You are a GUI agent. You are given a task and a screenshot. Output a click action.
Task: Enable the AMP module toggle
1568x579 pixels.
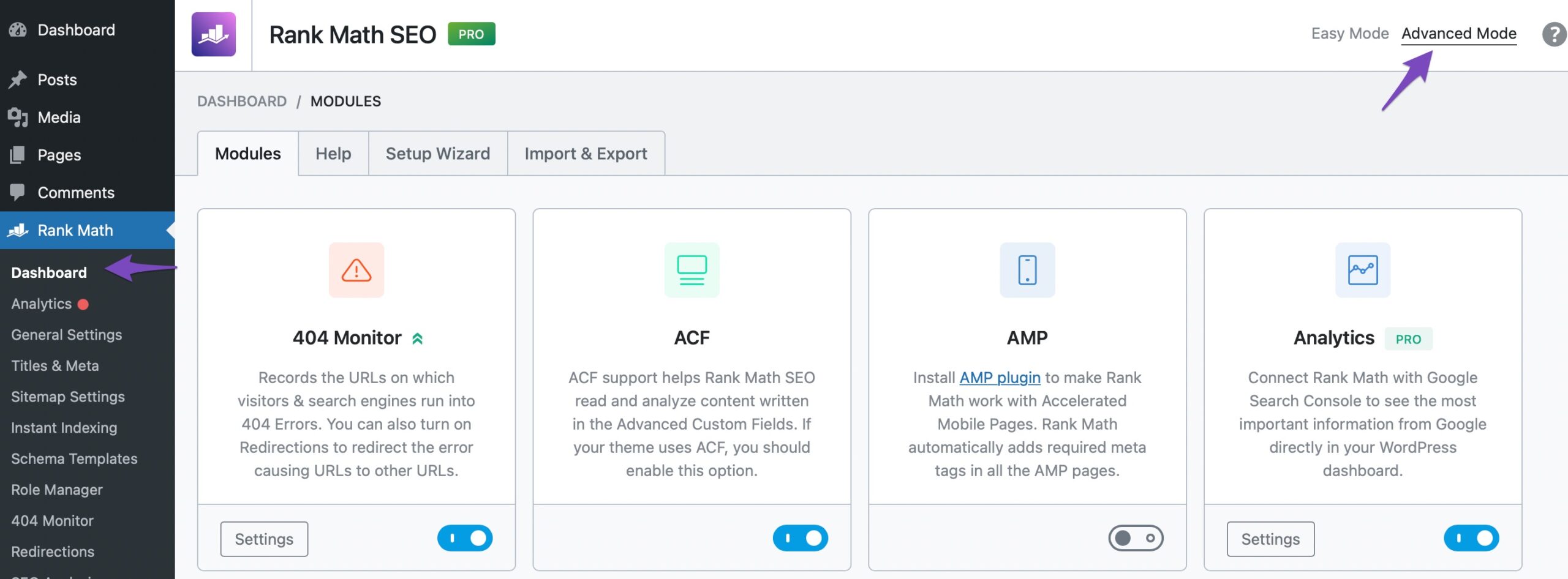pos(1136,538)
